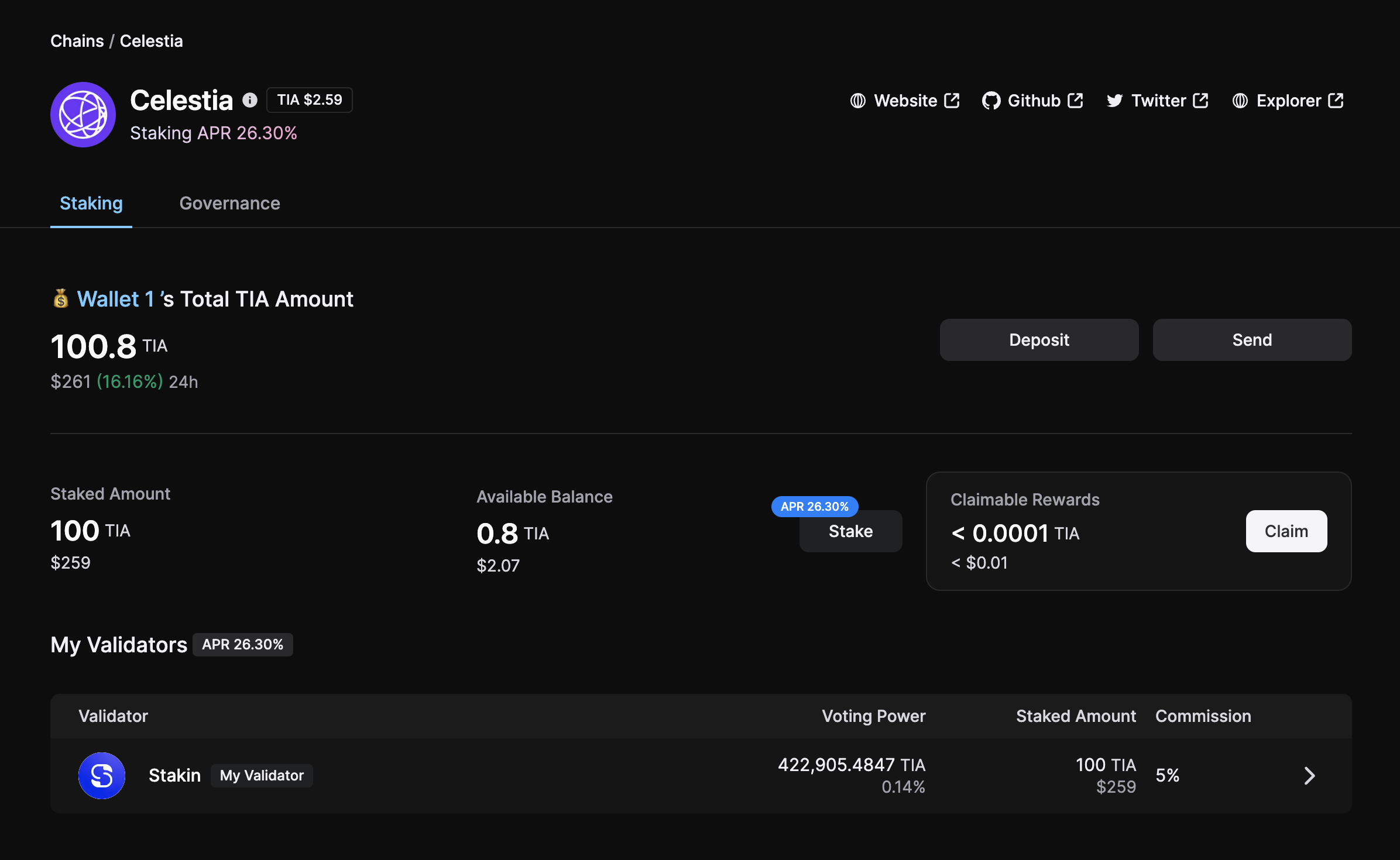
Task: Click the 0.8 TIA available balance value
Action: pyautogui.click(x=513, y=534)
